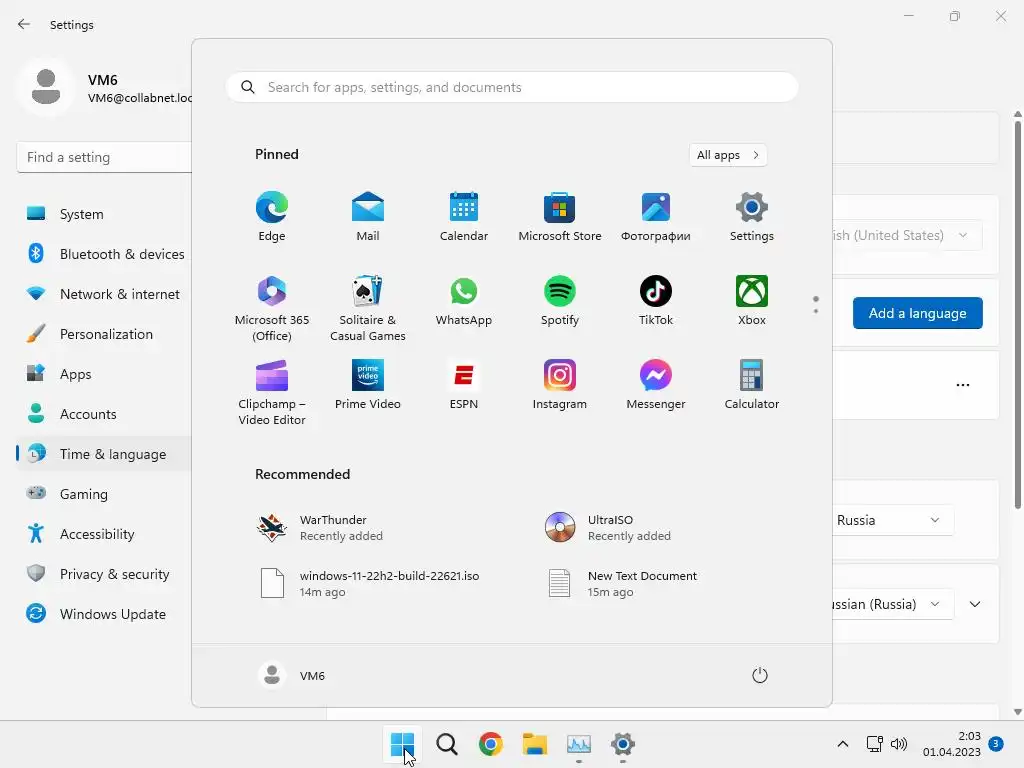The height and width of the screenshot is (768, 1024).
Task: Switch to Settings gear on taskbar
Action: 623,744
